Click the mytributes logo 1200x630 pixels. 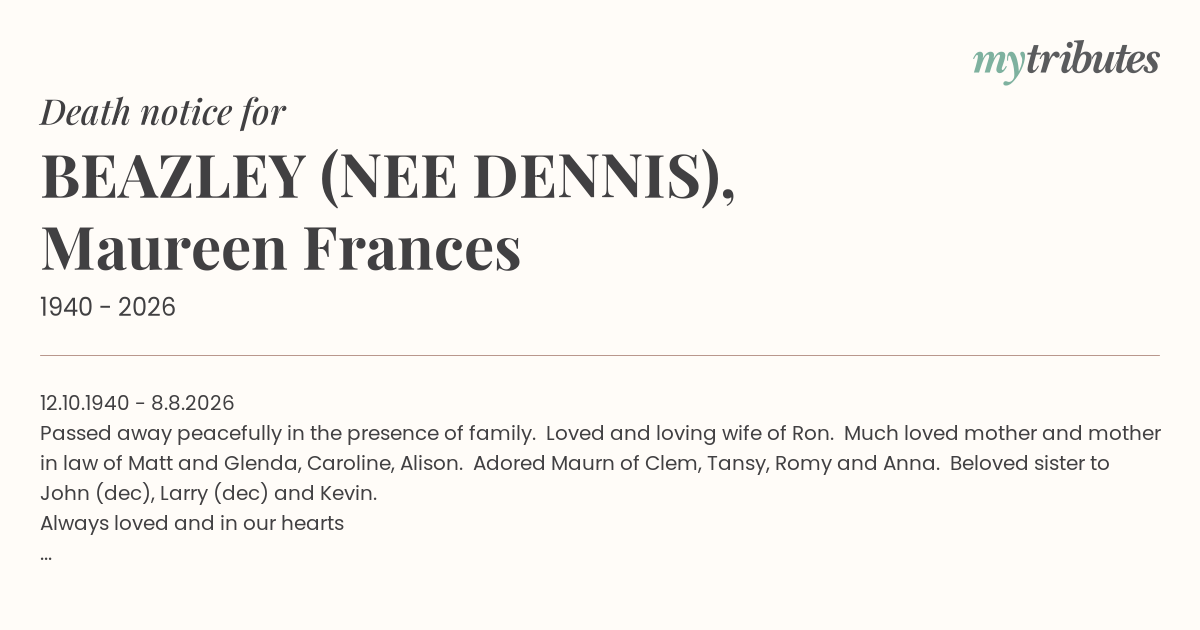1066,62
